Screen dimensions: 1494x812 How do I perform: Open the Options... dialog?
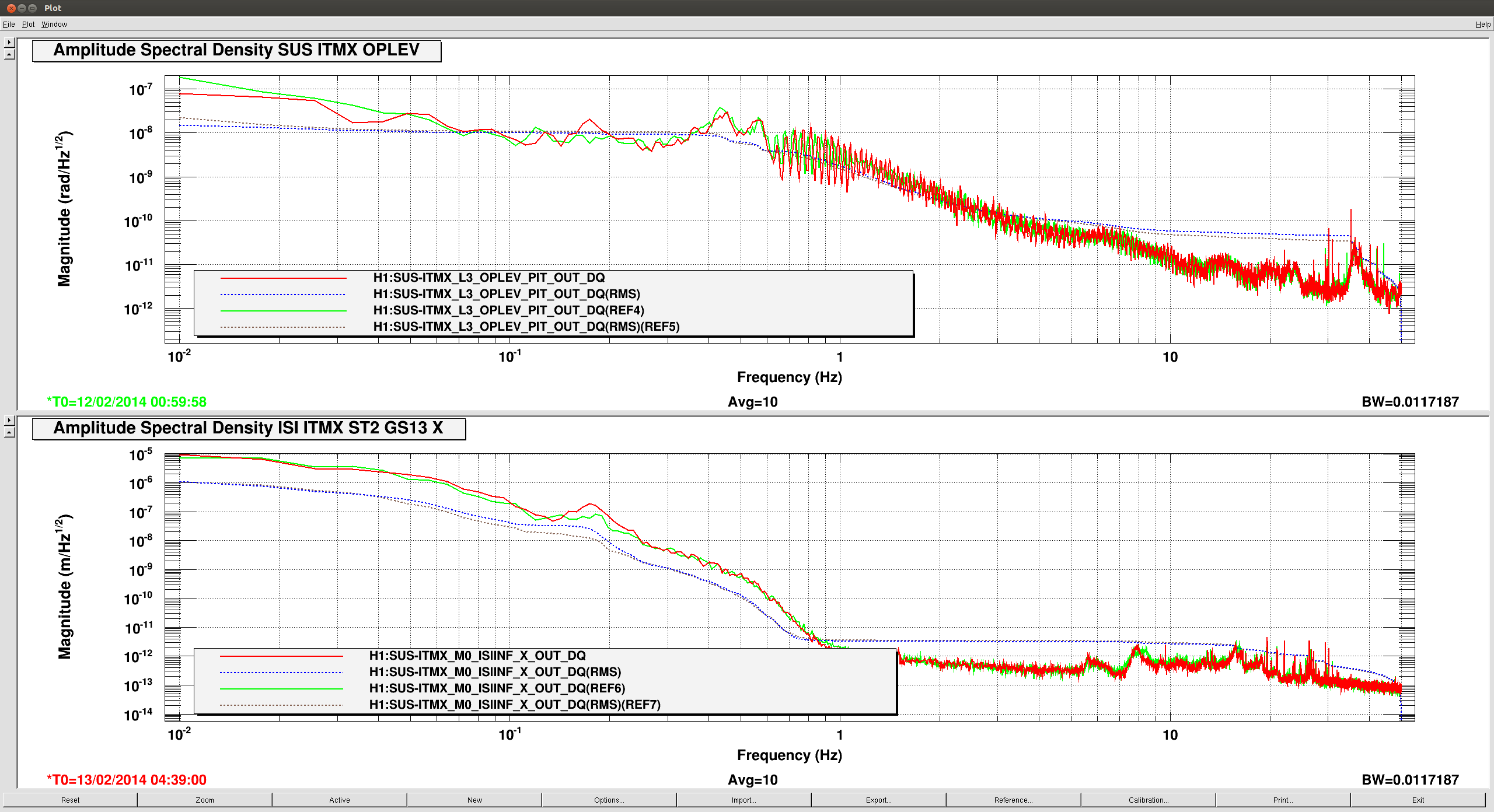point(609,800)
